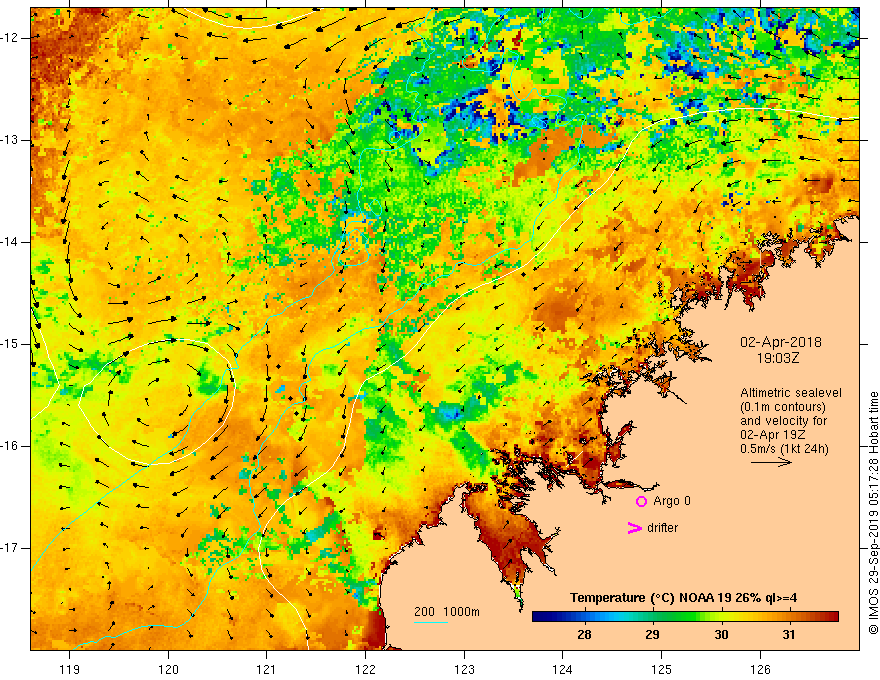This screenshot has height=680, width=880.
Task: Click the longitude axis label 123
Action: [x=464, y=669]
